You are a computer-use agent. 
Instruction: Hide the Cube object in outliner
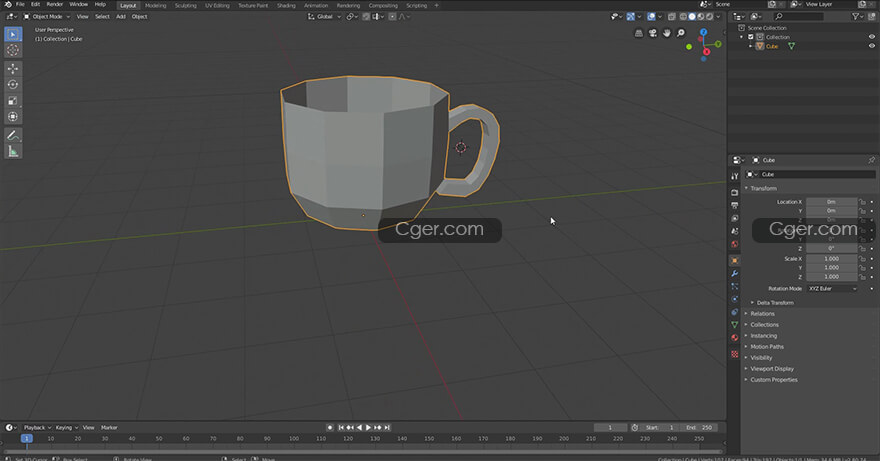tap(871, 46)
